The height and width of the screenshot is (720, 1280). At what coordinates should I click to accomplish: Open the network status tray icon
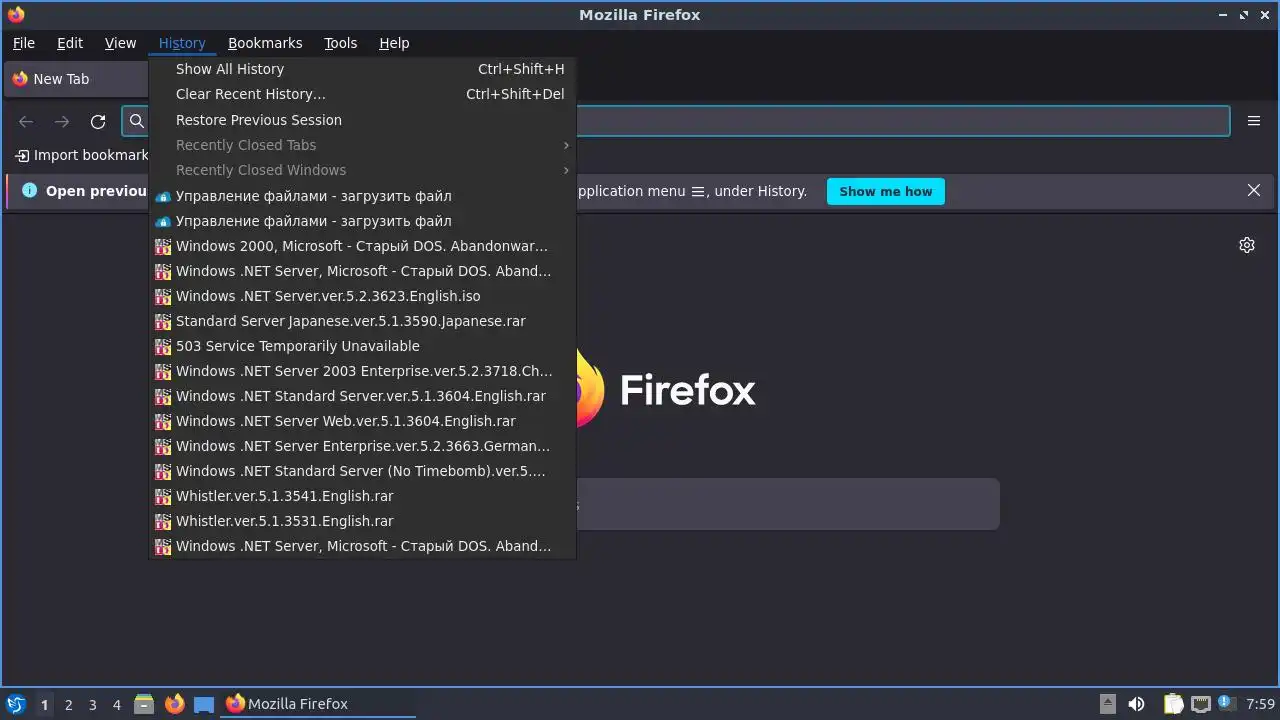1201,704
